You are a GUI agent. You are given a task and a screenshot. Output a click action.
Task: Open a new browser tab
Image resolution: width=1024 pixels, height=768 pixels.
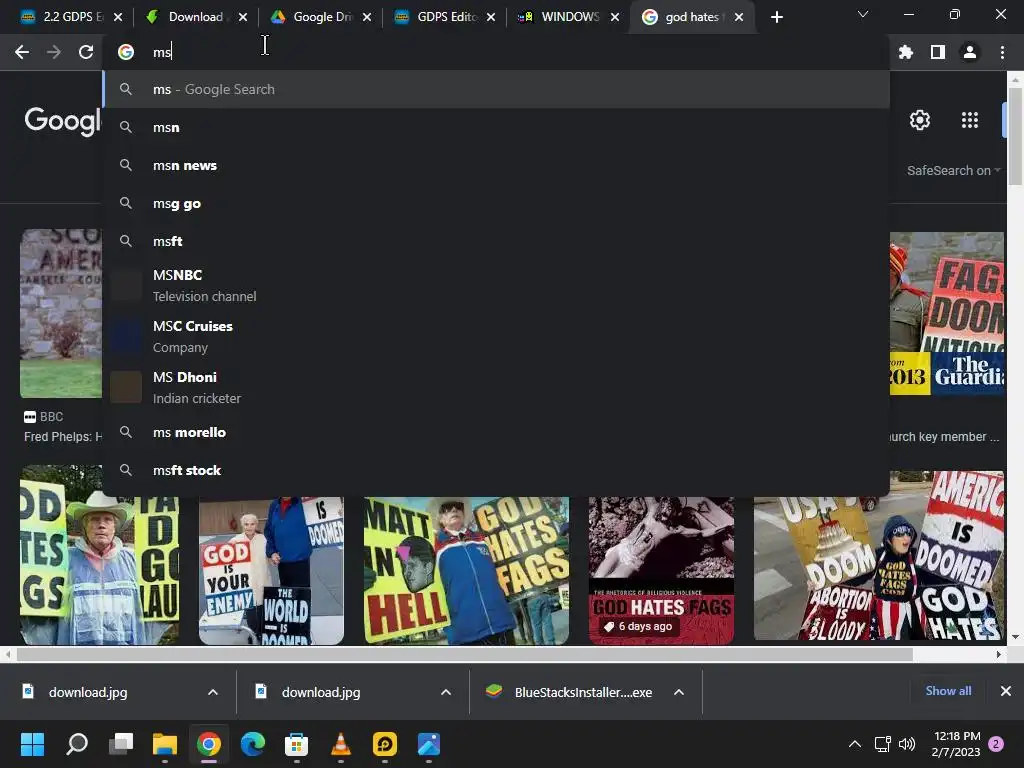[776, 17]
